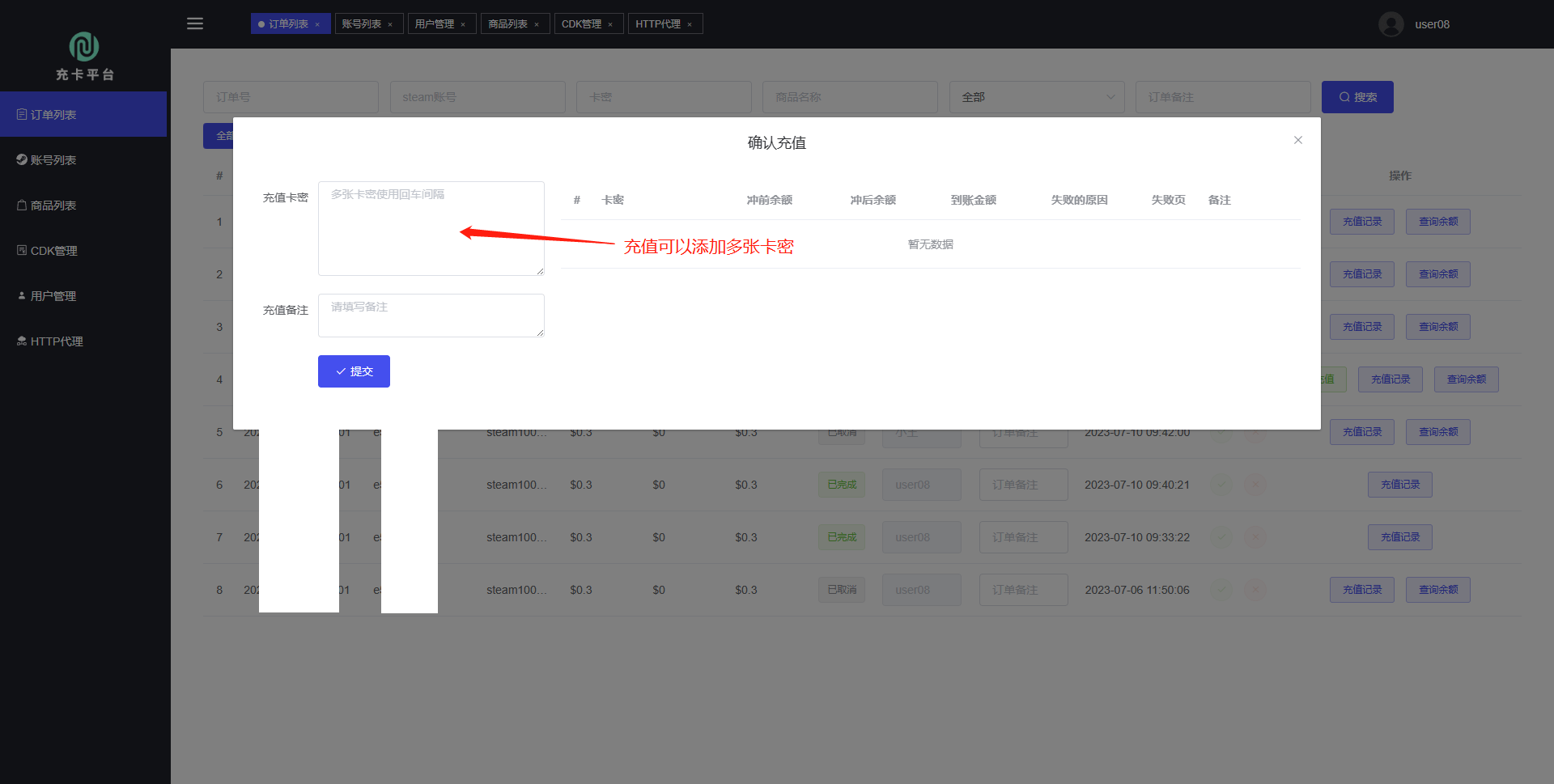
Task: Close the 确认充值 dialog with X
Action: 1298,140
